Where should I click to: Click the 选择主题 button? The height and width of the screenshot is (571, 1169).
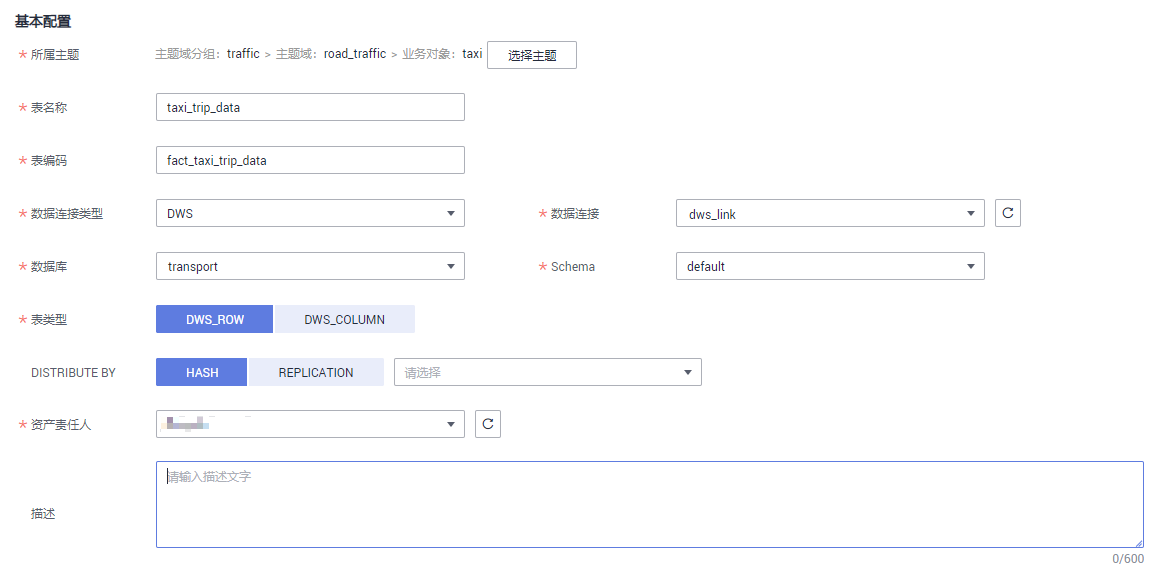(x=532, y=55)
